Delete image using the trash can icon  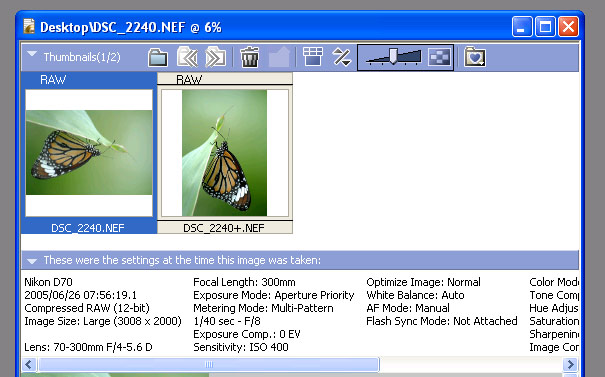[x=250, y=57]
